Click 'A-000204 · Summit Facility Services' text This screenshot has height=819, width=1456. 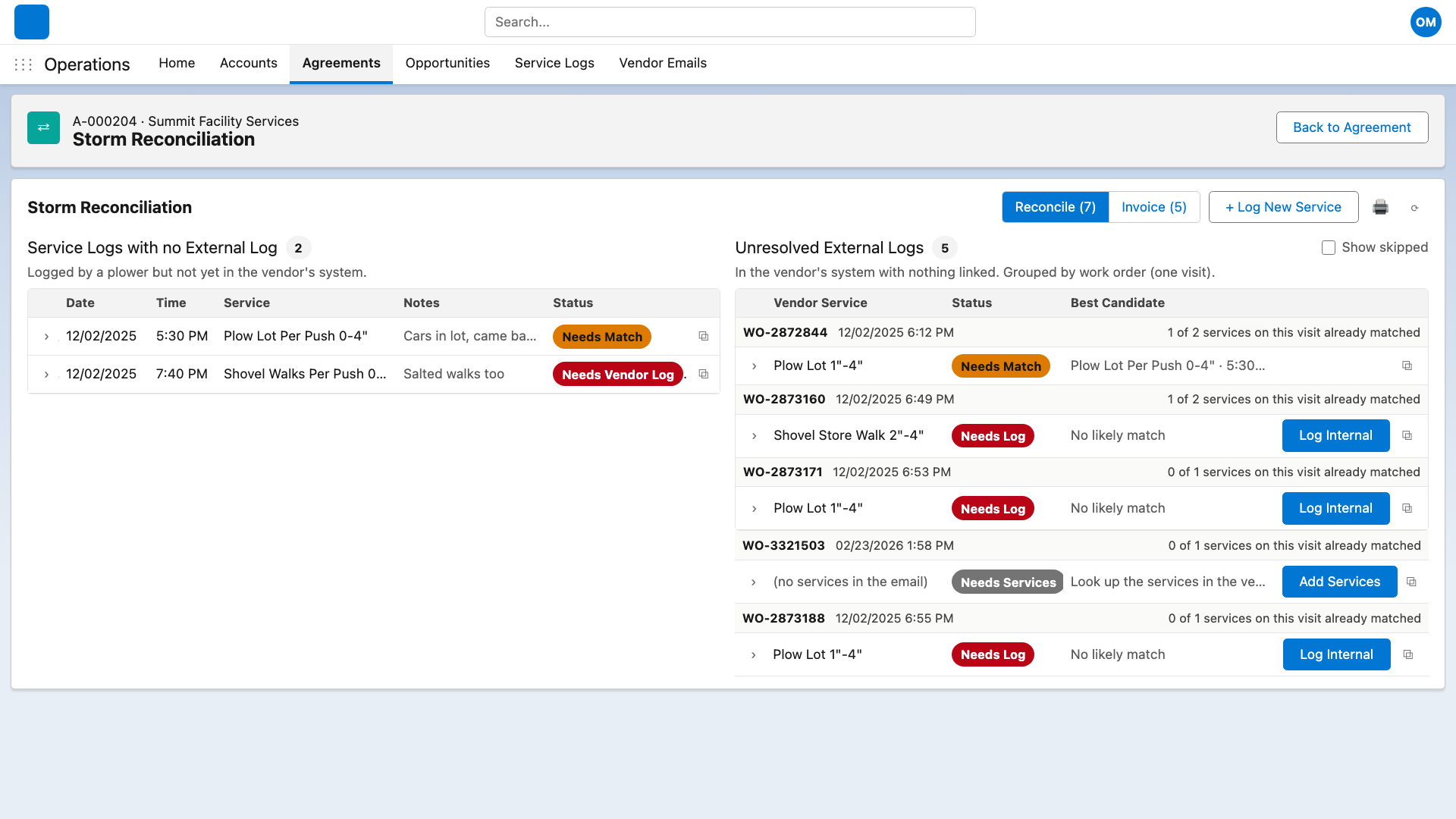(x=186, y=121)
